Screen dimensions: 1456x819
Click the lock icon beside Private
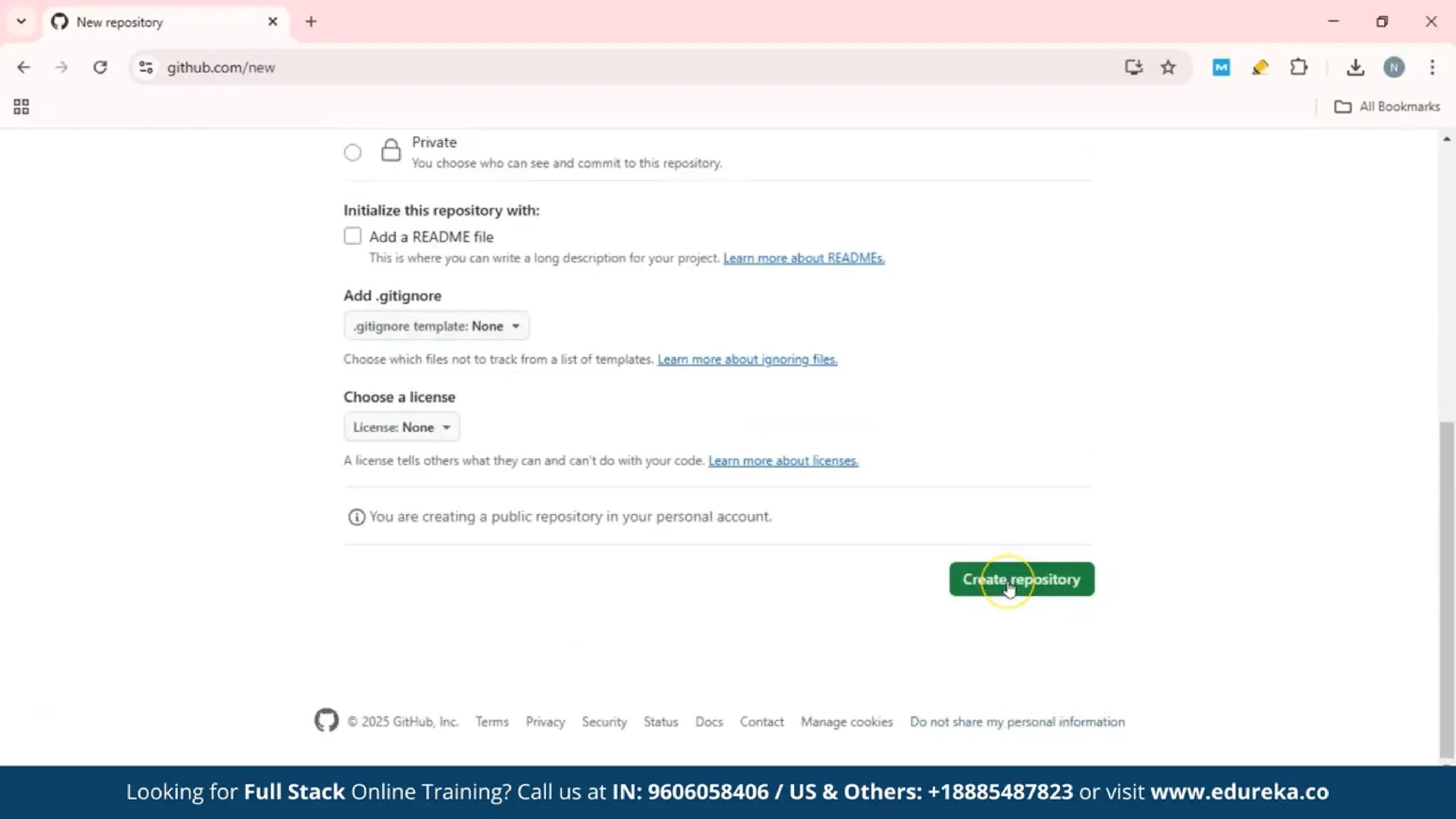(x=390, y=150)
